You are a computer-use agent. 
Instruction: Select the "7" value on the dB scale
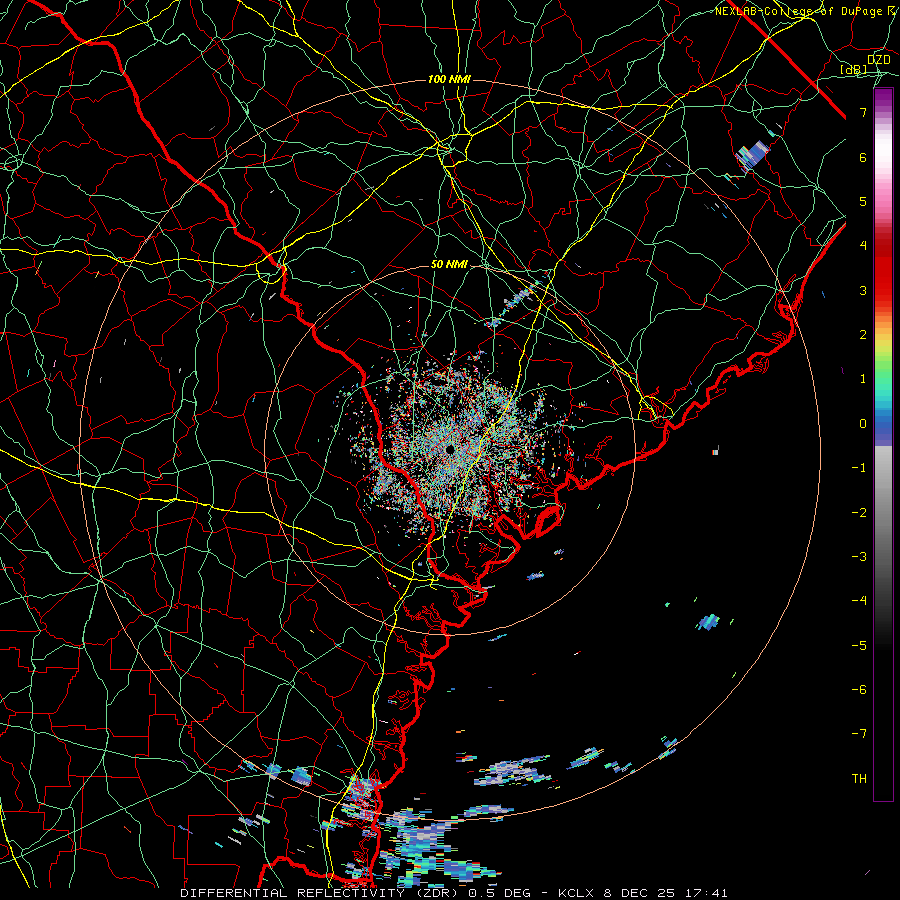click(x=863, y=112)
